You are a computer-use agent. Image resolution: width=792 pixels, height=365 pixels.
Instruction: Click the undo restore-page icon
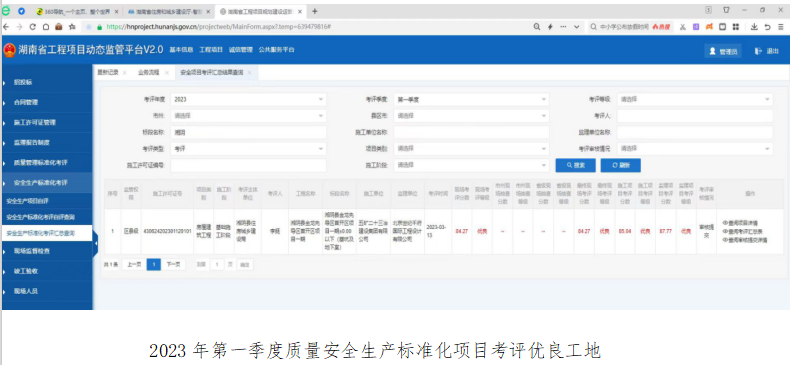768,27
